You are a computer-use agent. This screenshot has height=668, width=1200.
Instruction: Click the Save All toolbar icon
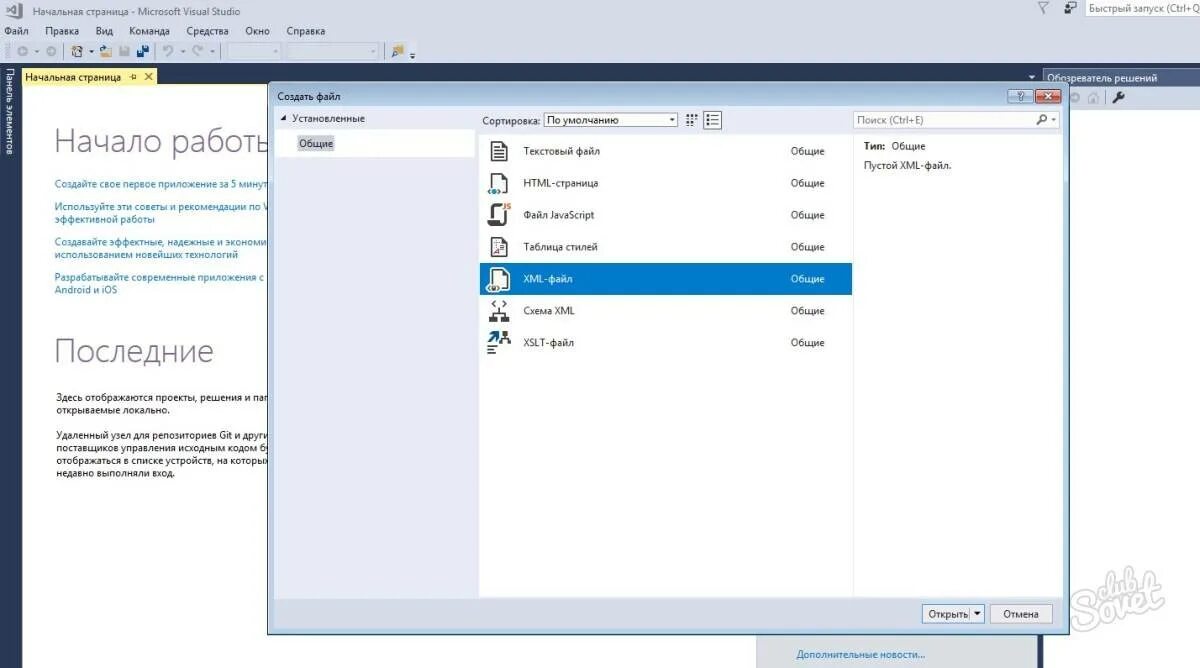click(143, 51)
